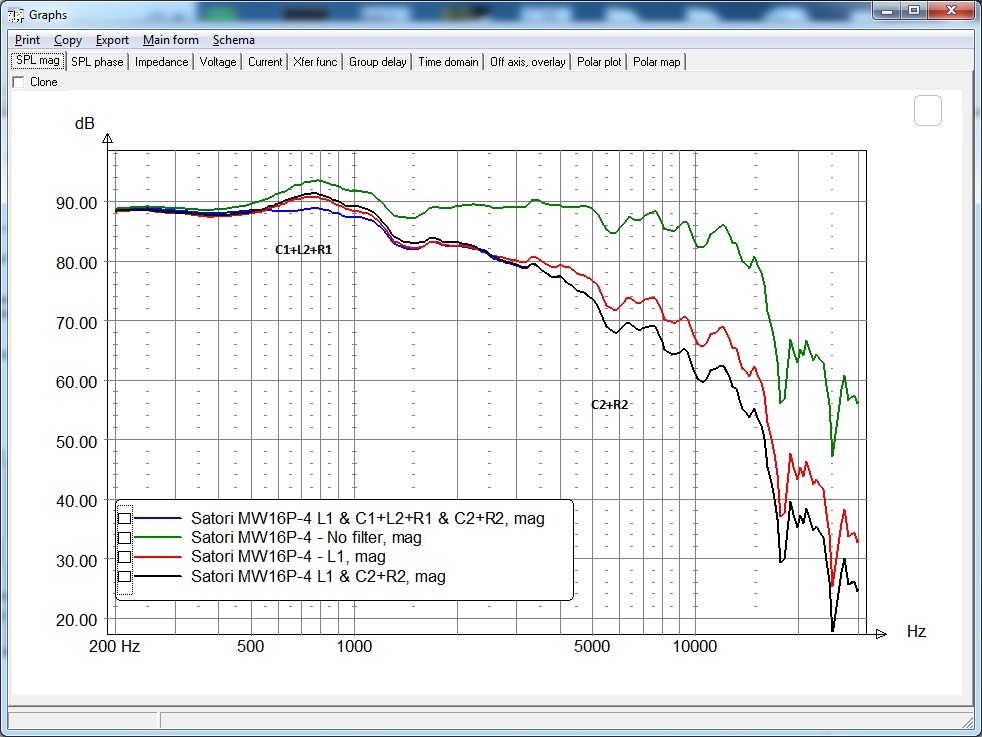Toggle the No filter curve checkbox
982x737 pixels.
coord(125,538)
